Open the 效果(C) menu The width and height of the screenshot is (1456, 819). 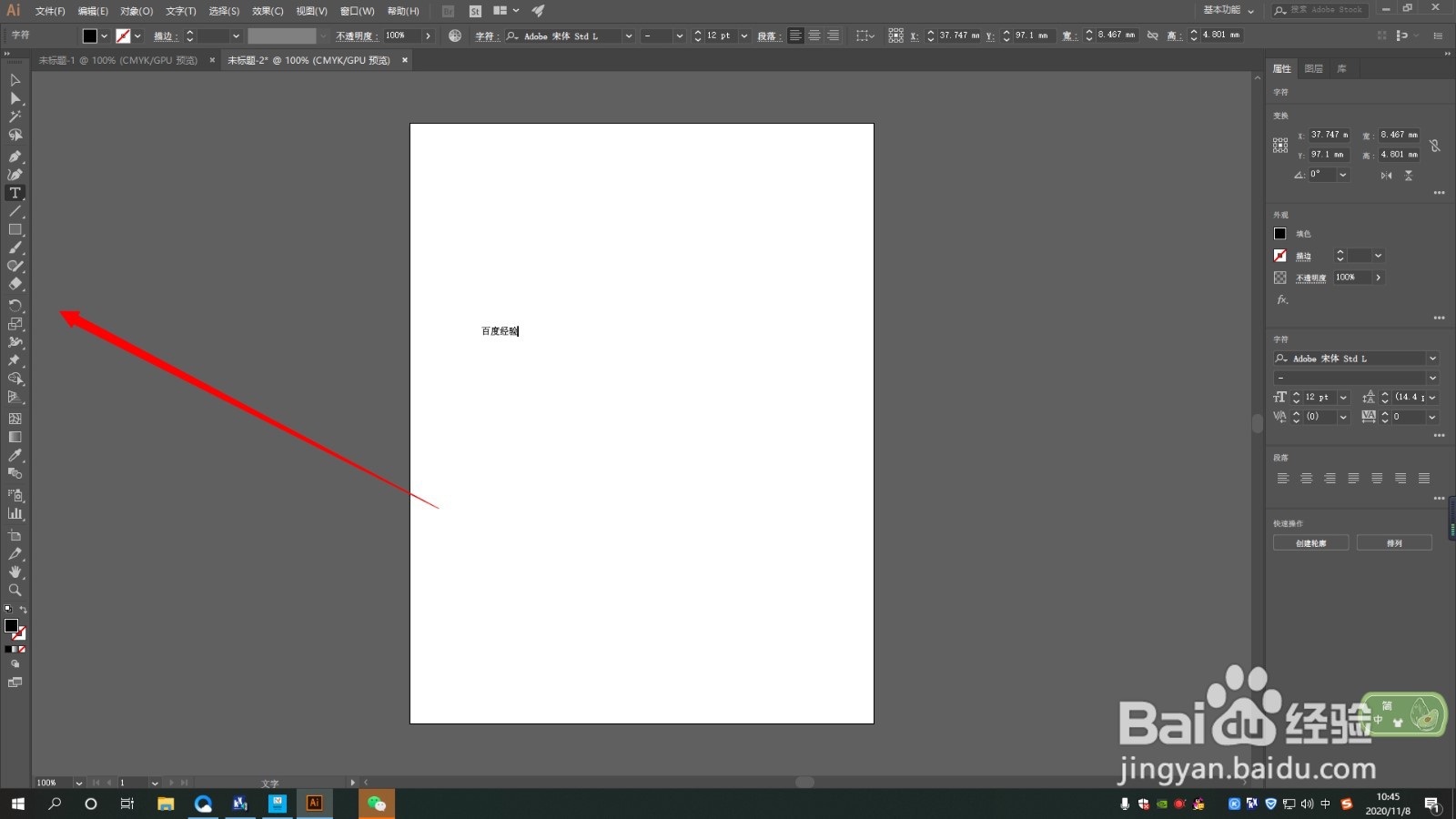268,11
